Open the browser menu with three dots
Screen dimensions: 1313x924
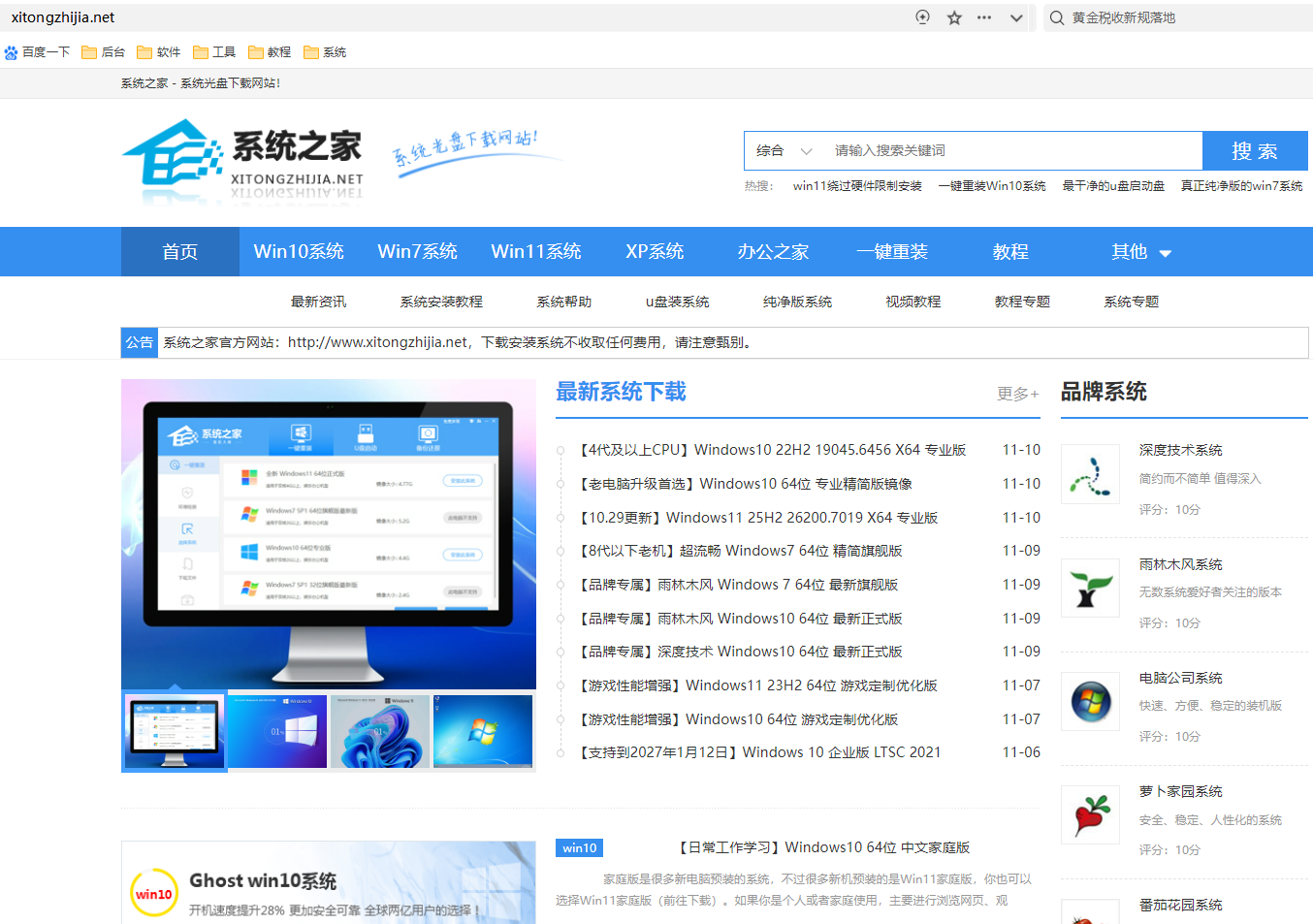(x=983, y=16)
